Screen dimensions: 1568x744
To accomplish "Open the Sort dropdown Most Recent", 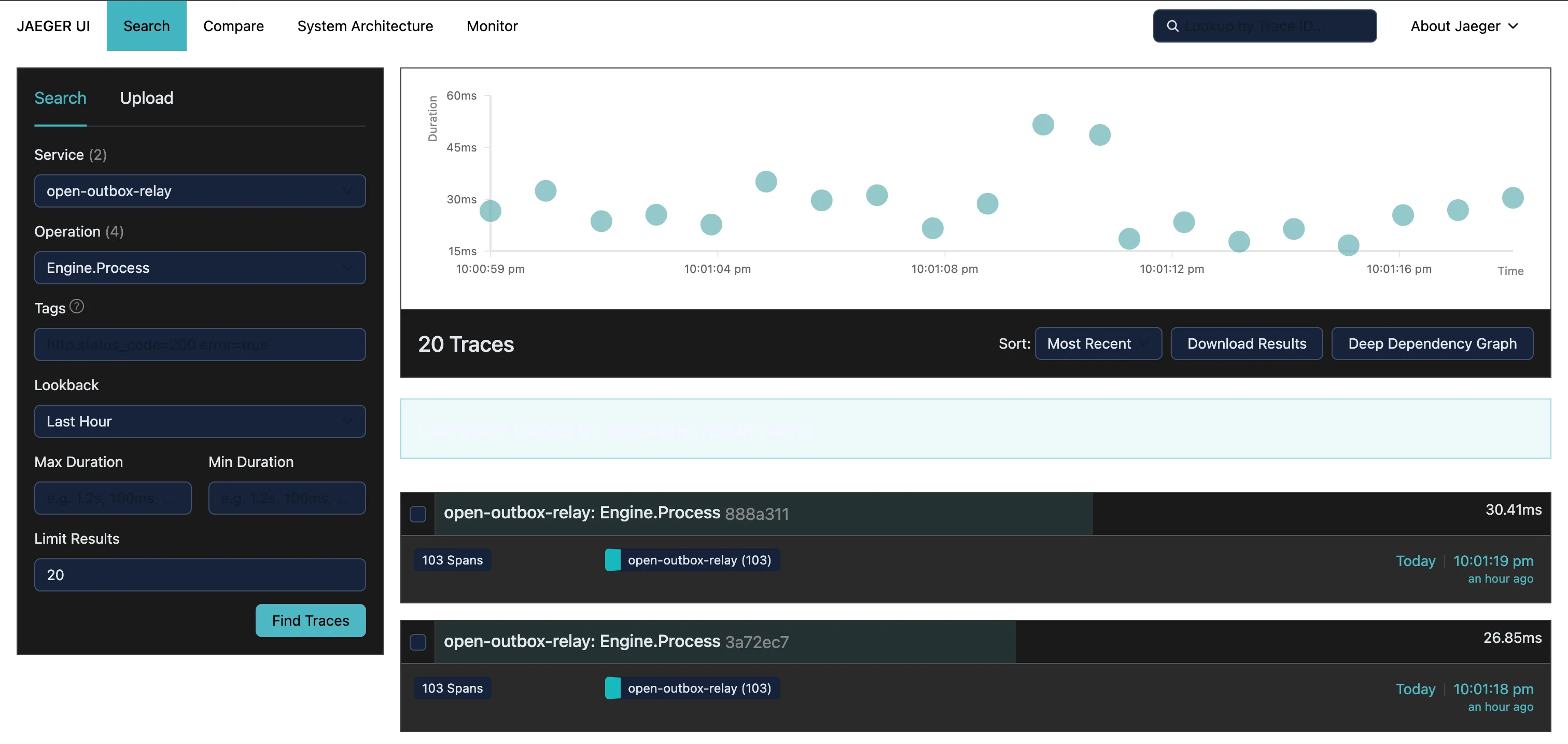I will [1098, 344].
